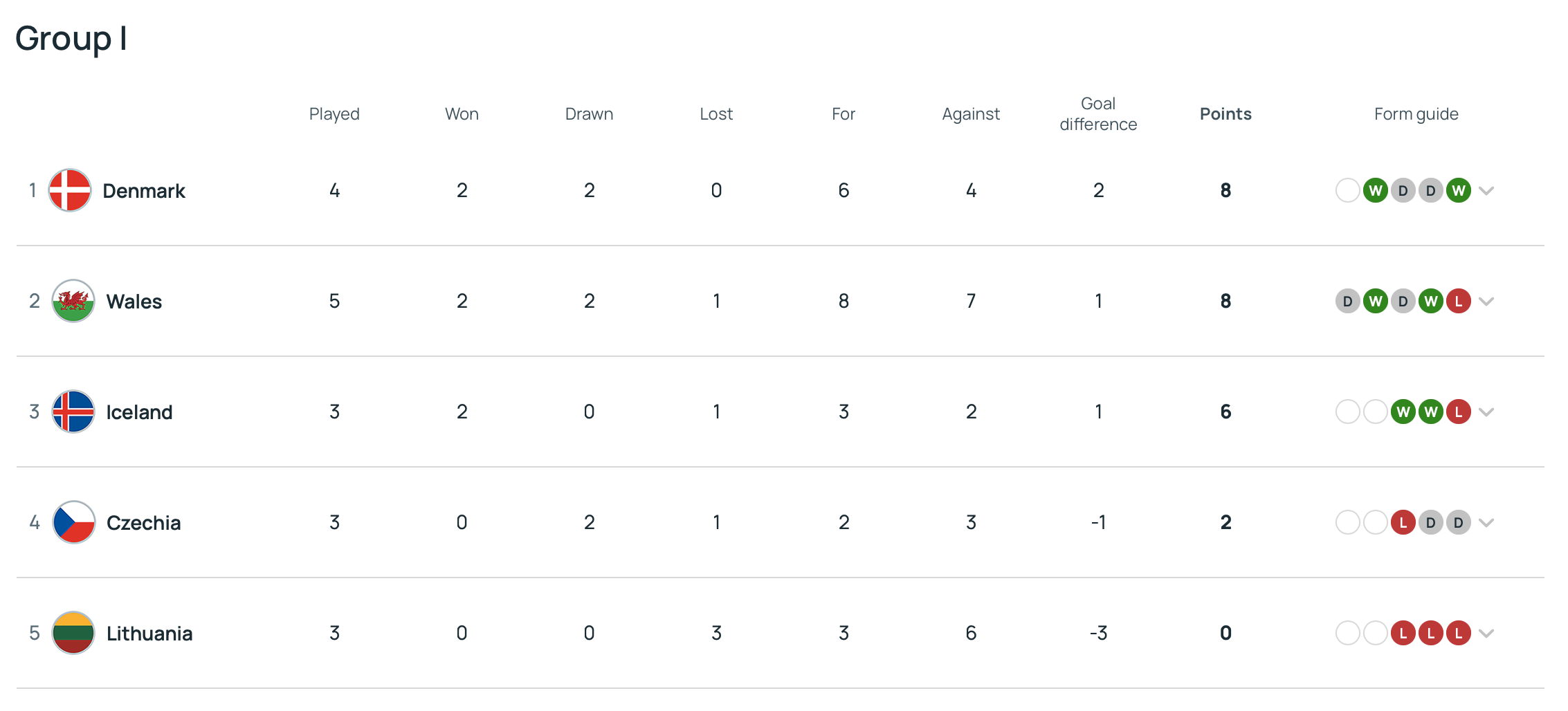
Task: Click Czechia's red loss form badge
Action: point(1403,522)
